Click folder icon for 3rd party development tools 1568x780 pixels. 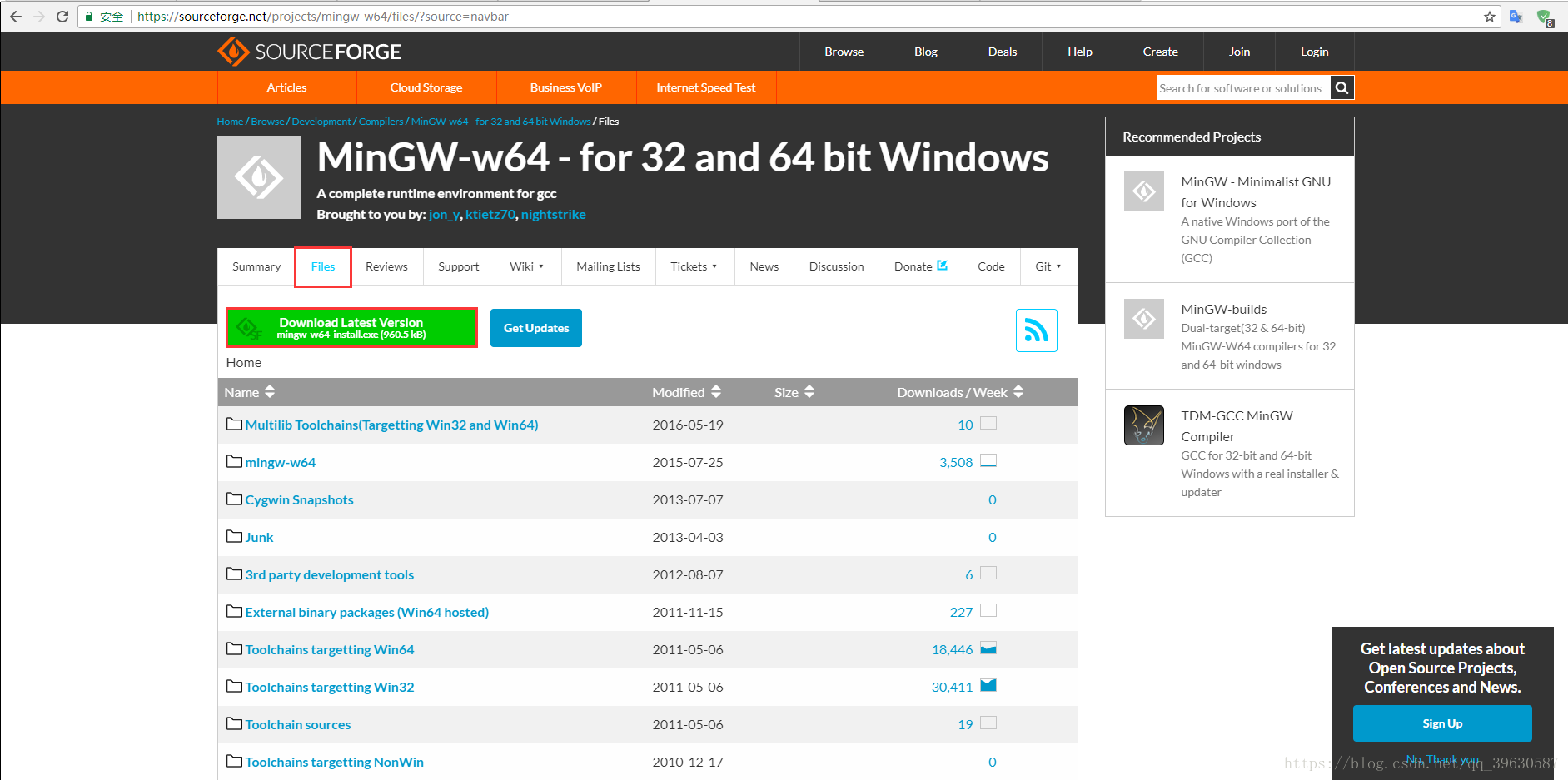pyautogui.click(x=235, y=574)
